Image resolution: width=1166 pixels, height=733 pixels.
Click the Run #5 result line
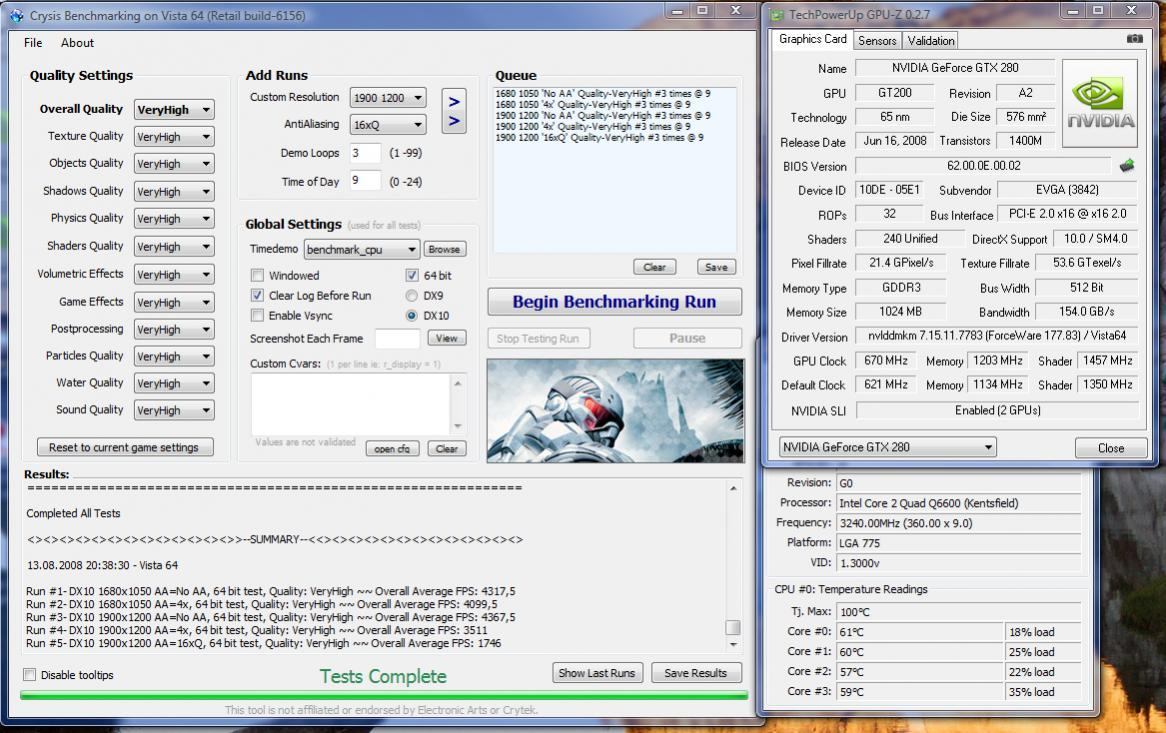tap(263, 643)
